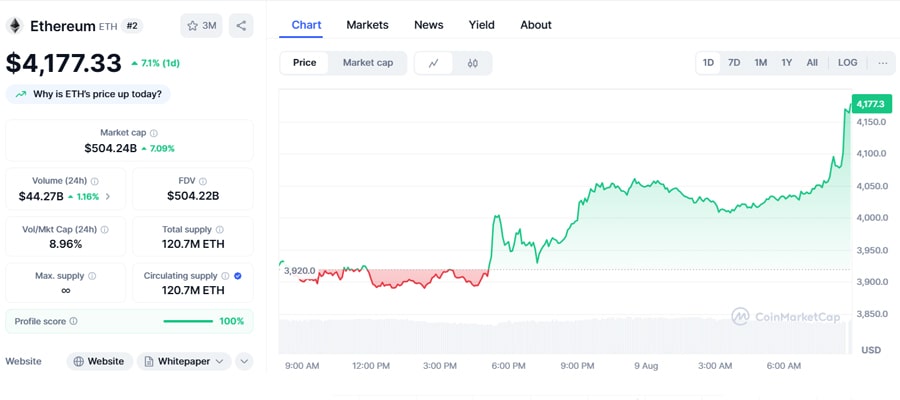
Task: Select the 1Y time range
Action: click(x=786, y=63)
